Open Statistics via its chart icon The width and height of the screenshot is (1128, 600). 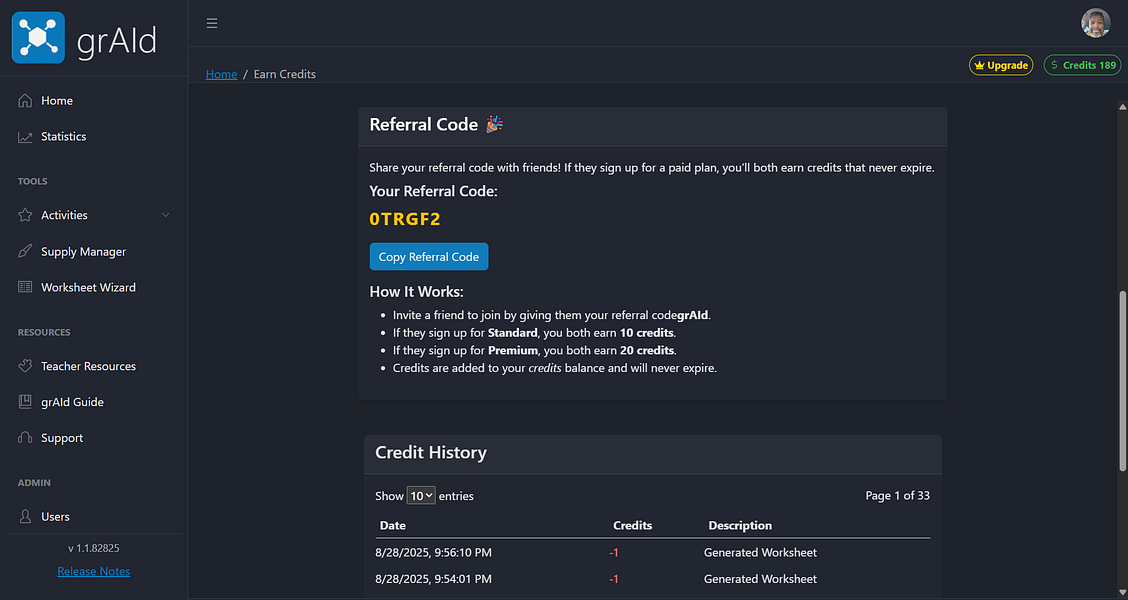point(25,137)
